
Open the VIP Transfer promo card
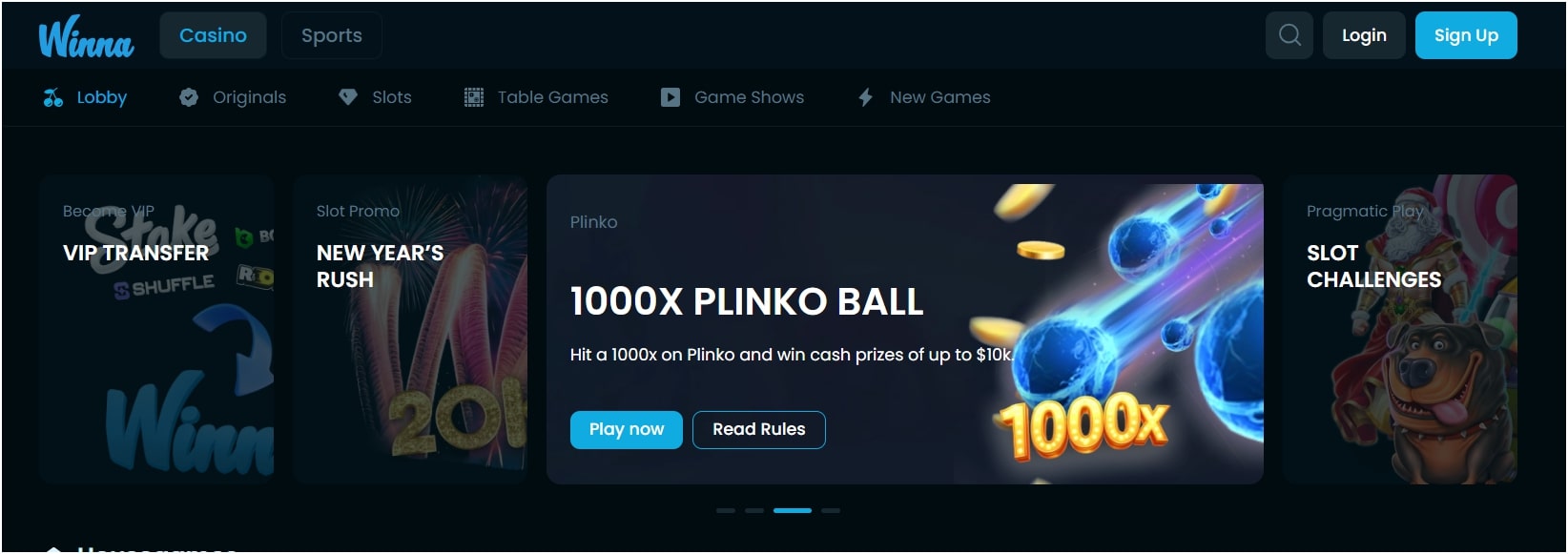coord(157,329)
